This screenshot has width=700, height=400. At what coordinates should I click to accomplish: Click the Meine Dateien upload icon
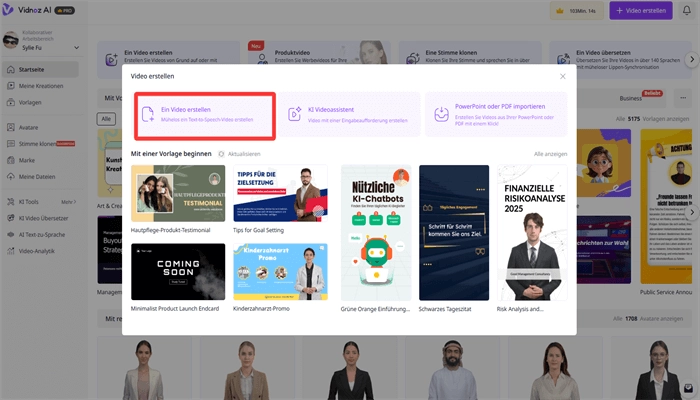[11, 177]
